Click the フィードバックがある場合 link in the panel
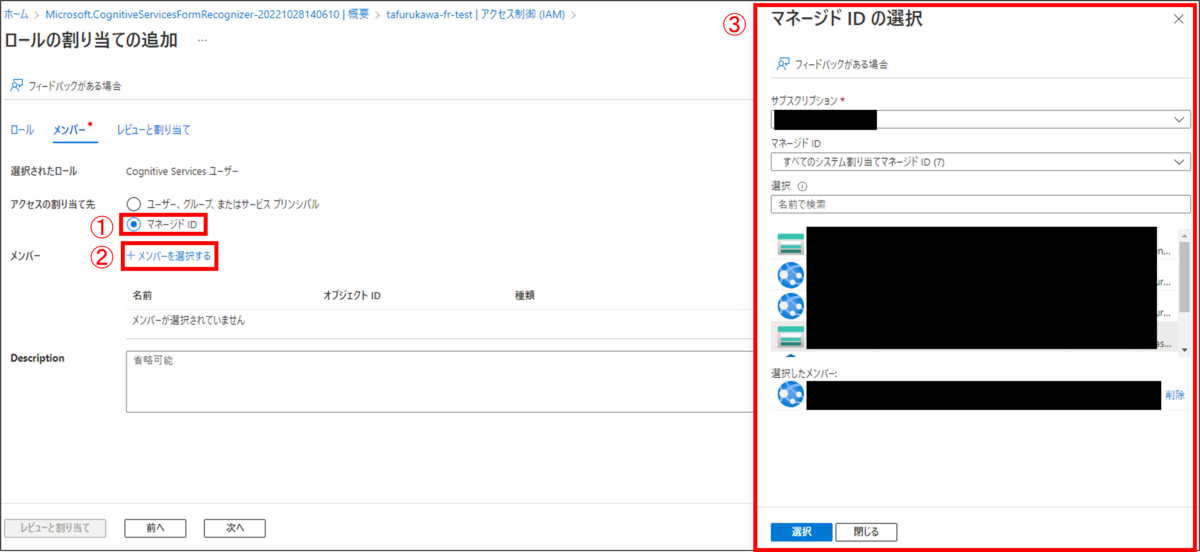 [841, 64]
